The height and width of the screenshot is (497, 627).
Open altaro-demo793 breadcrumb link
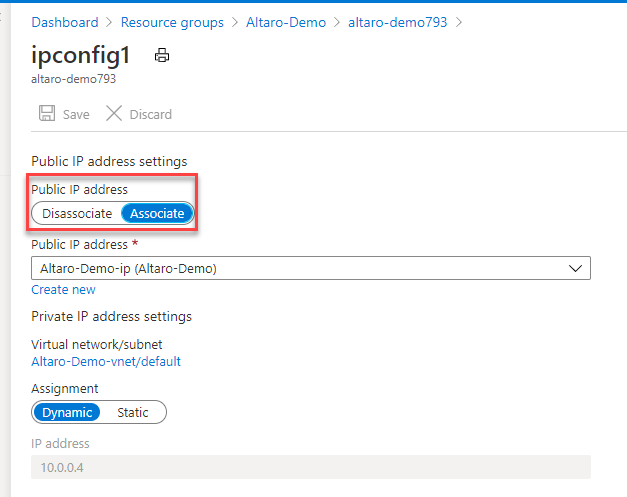tap(397, 22)
